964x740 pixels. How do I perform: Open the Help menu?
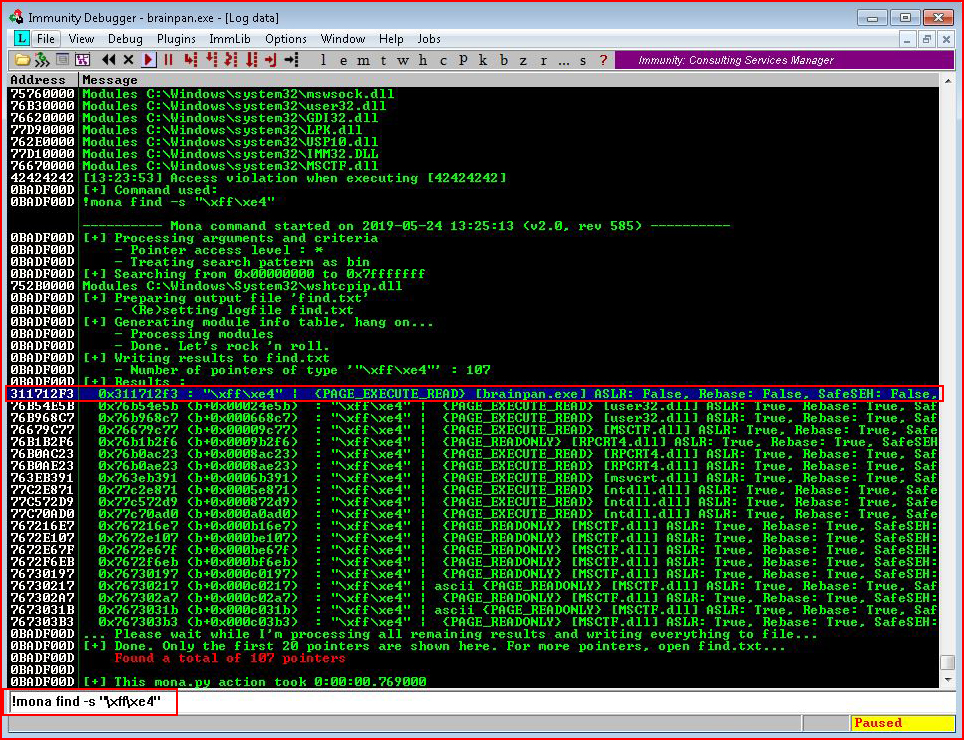391,39
